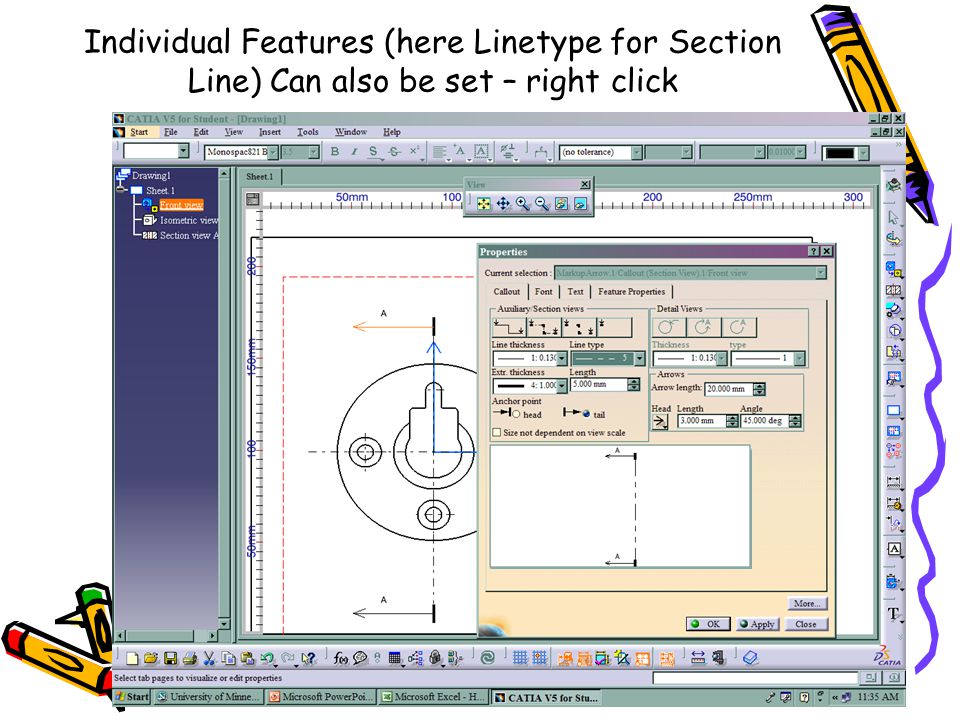
Task: Click the More... button
Action: tap(807, 604)
